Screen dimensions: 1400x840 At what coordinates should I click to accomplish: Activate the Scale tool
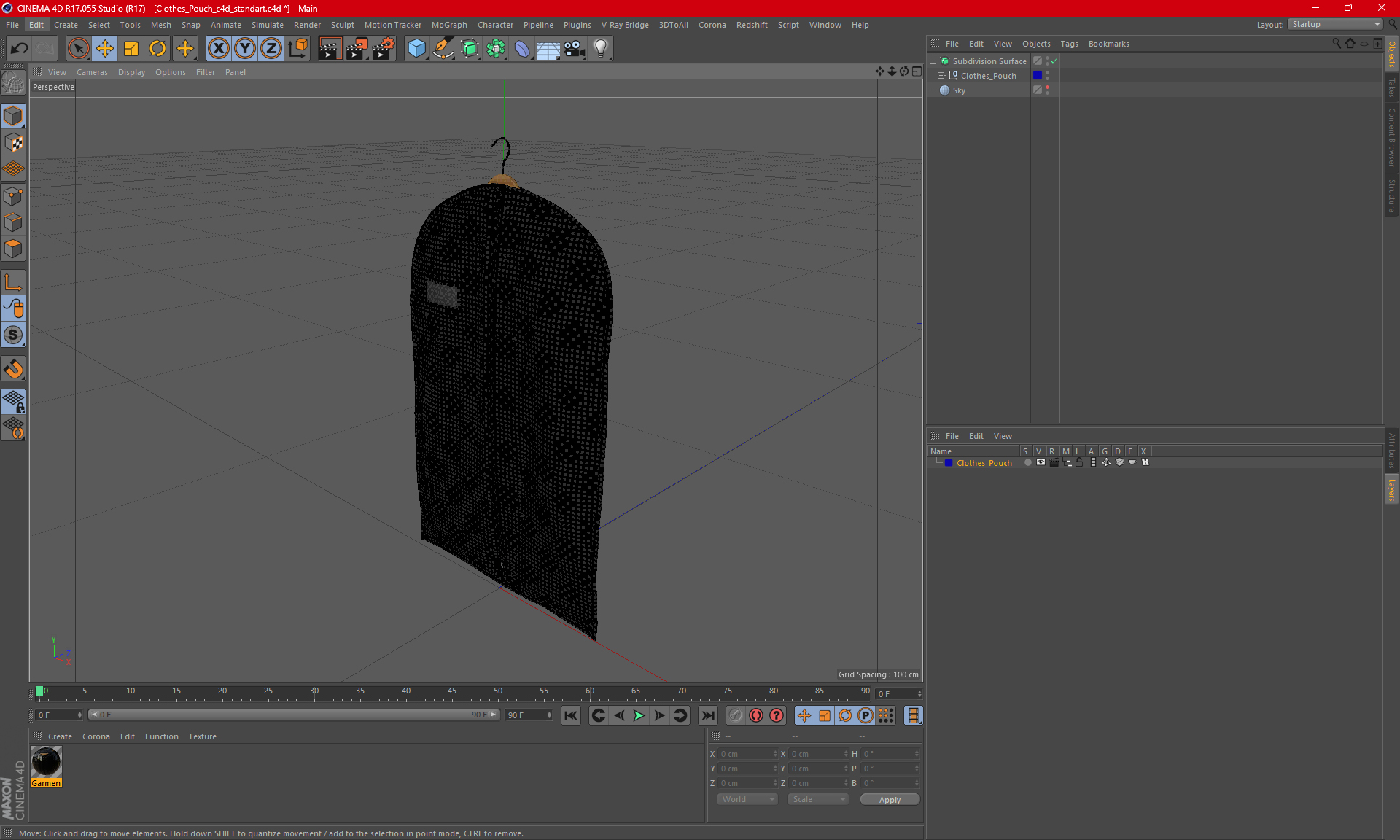click(131, 49)
